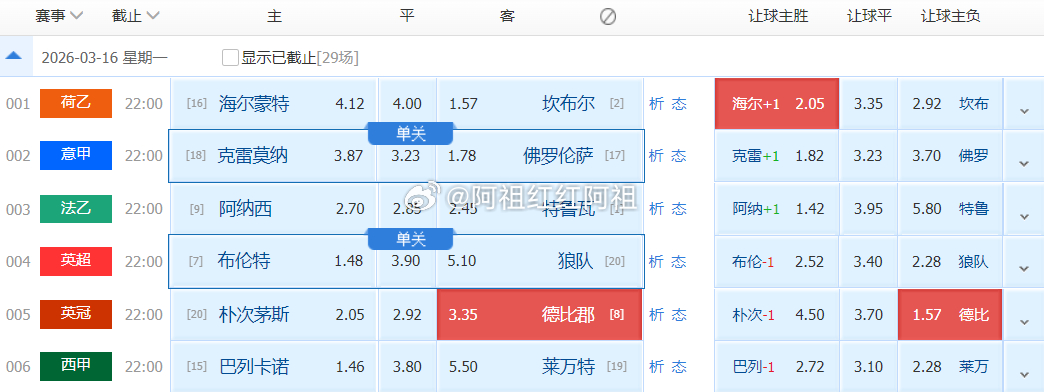Select 阿纳西 home win at 2.70
This screenshot has width=1044, height=392.
274,209
